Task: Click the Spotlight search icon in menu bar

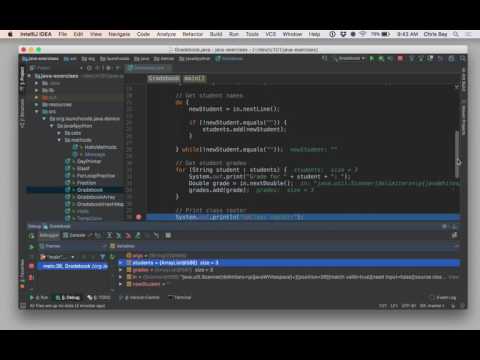Action: coord(456,34)
